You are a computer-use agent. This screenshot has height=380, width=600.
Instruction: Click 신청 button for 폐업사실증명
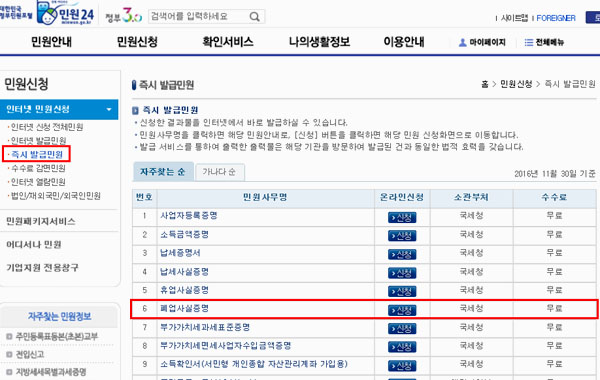402,310
